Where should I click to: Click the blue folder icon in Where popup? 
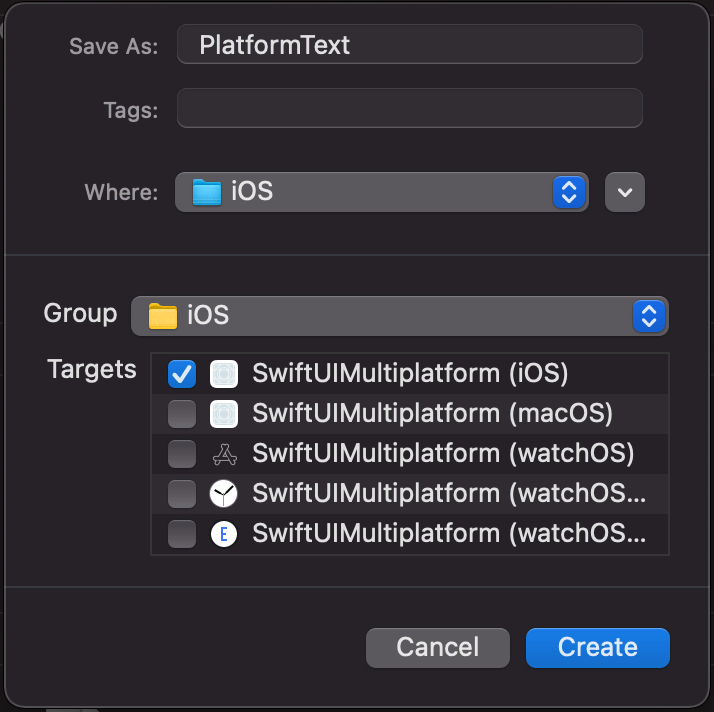coord(206,192)
